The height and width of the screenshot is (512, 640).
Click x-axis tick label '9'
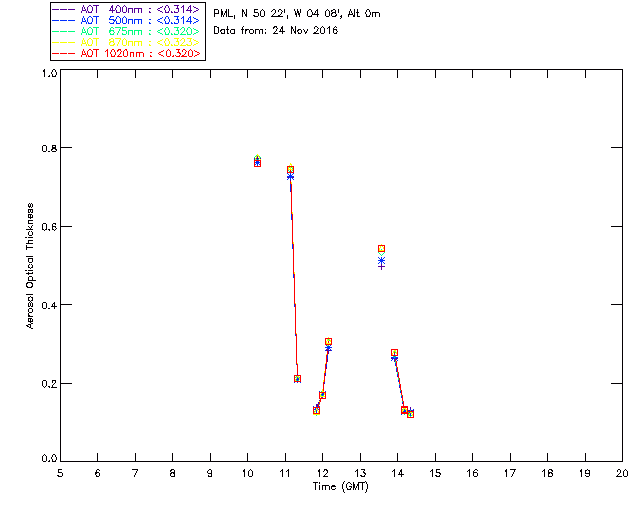(x=210, y=473)
